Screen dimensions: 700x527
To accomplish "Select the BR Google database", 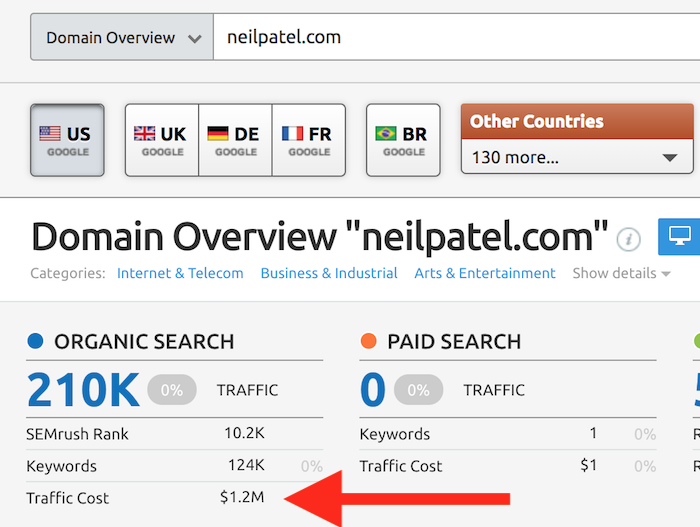I will coord(403,140).
